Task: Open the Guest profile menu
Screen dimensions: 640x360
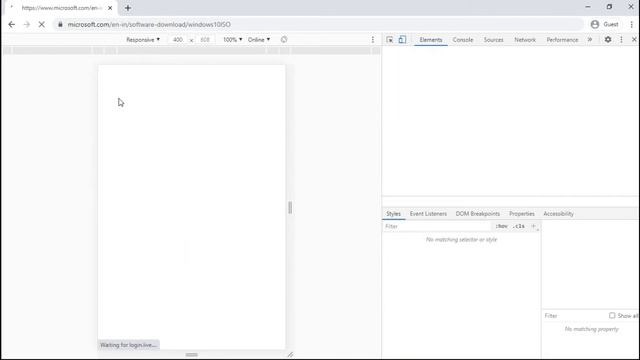Action: coord(604,24)
